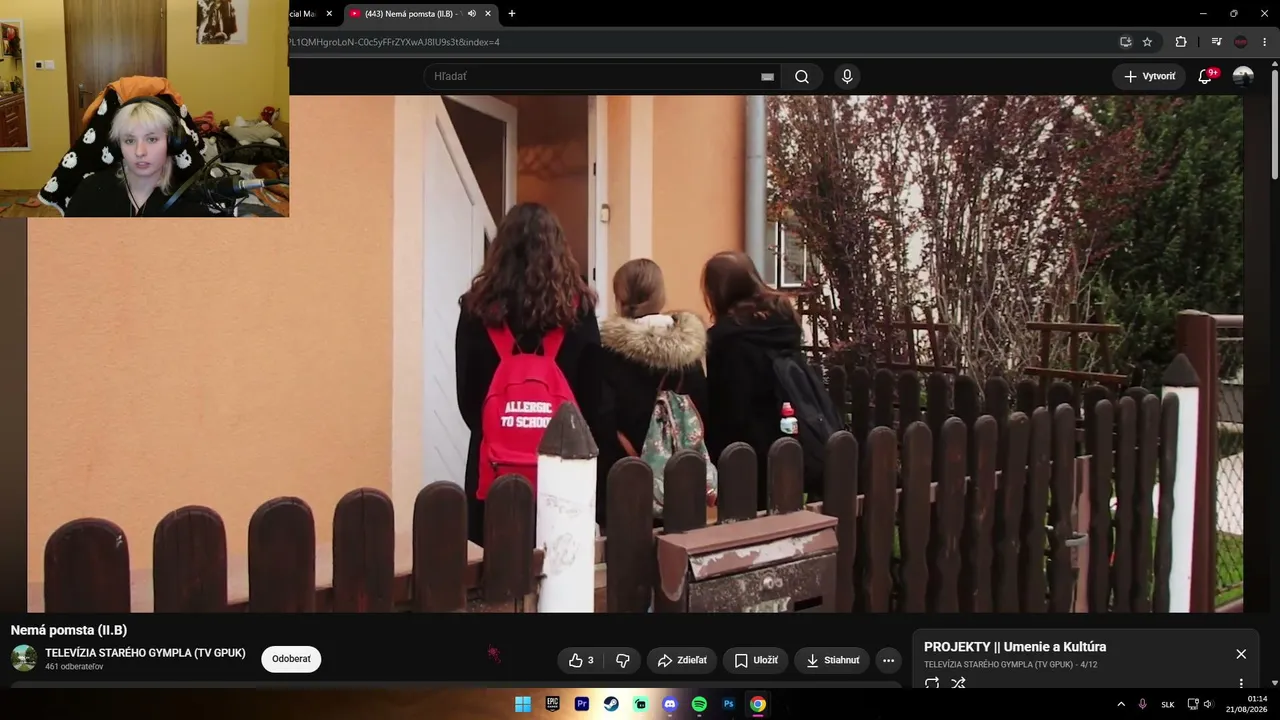The width and height of the screenshot is (1280, 720).
Task: Switch to the Nemá pomsta (II.B) tab
Action: tap(421, 14)
